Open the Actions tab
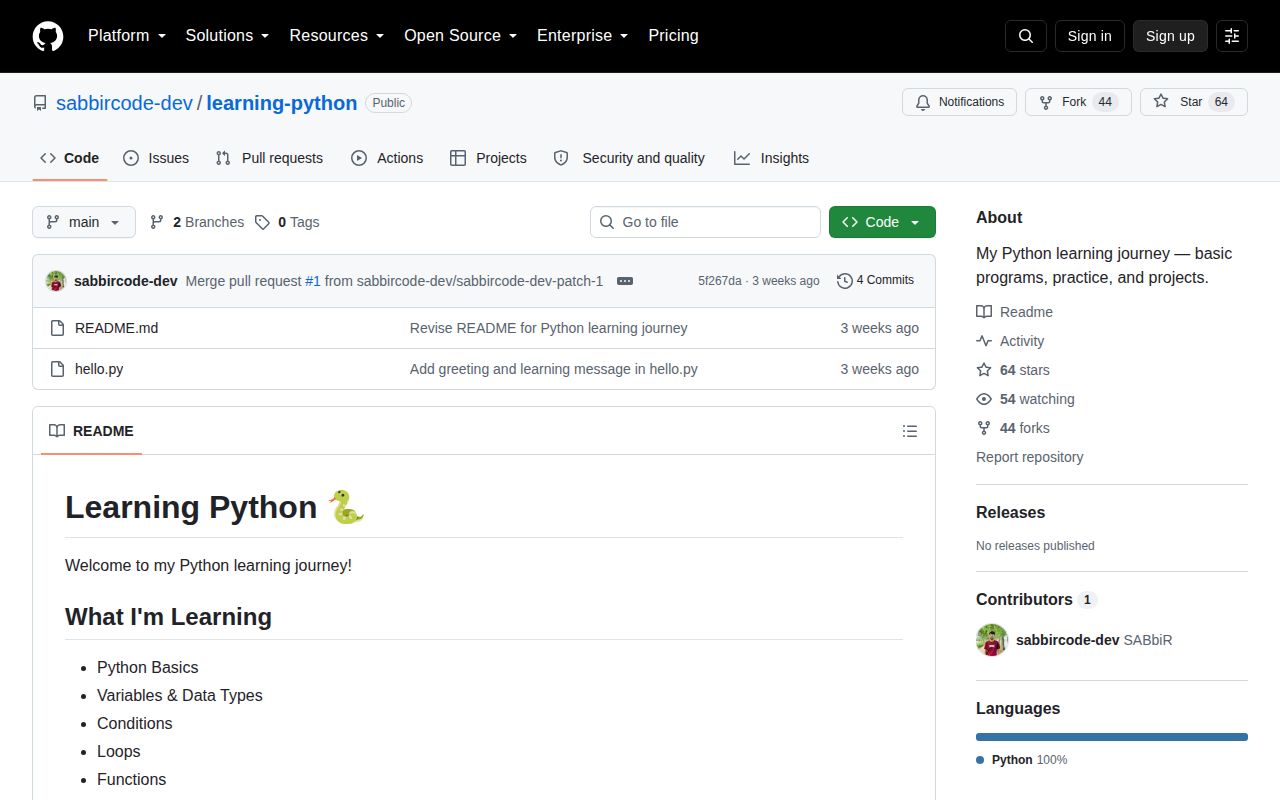 click(387, 158)
